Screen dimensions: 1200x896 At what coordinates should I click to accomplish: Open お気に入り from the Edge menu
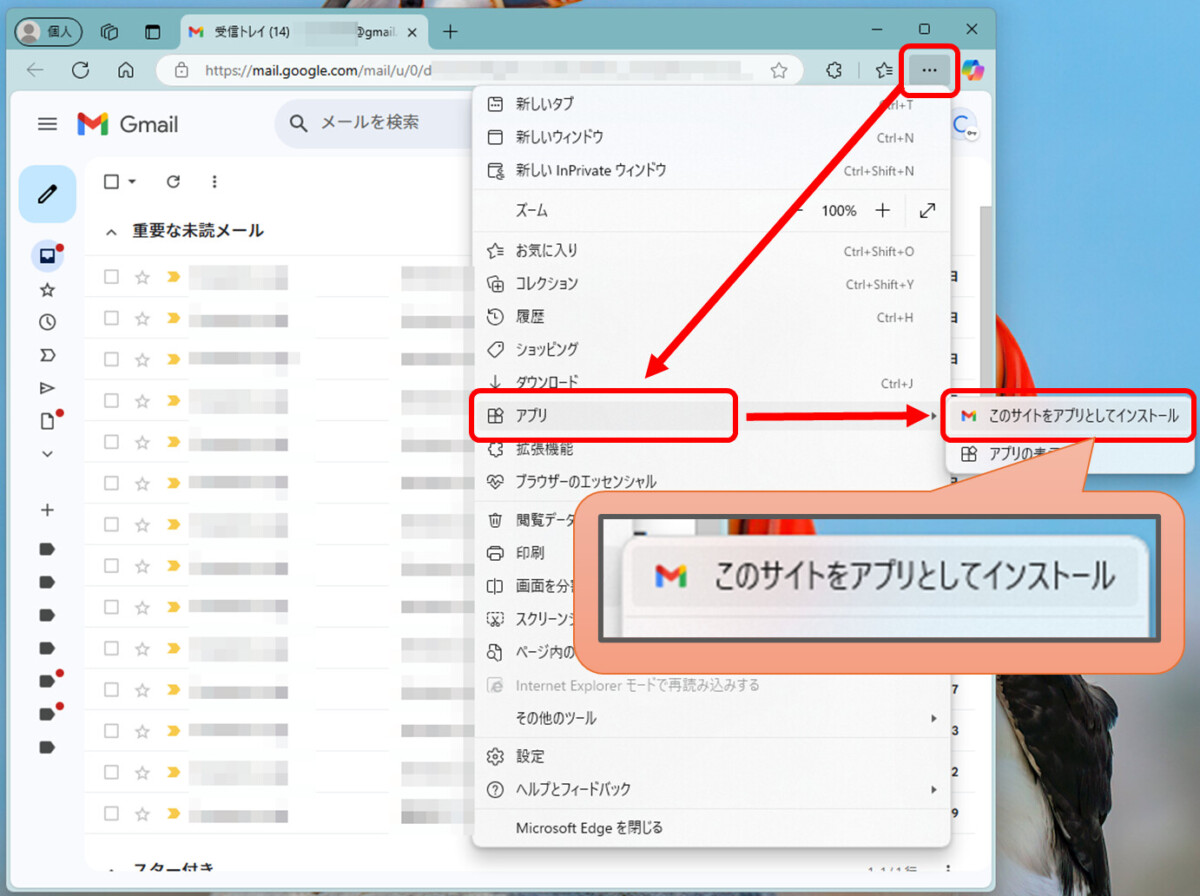tap(711, 251)
